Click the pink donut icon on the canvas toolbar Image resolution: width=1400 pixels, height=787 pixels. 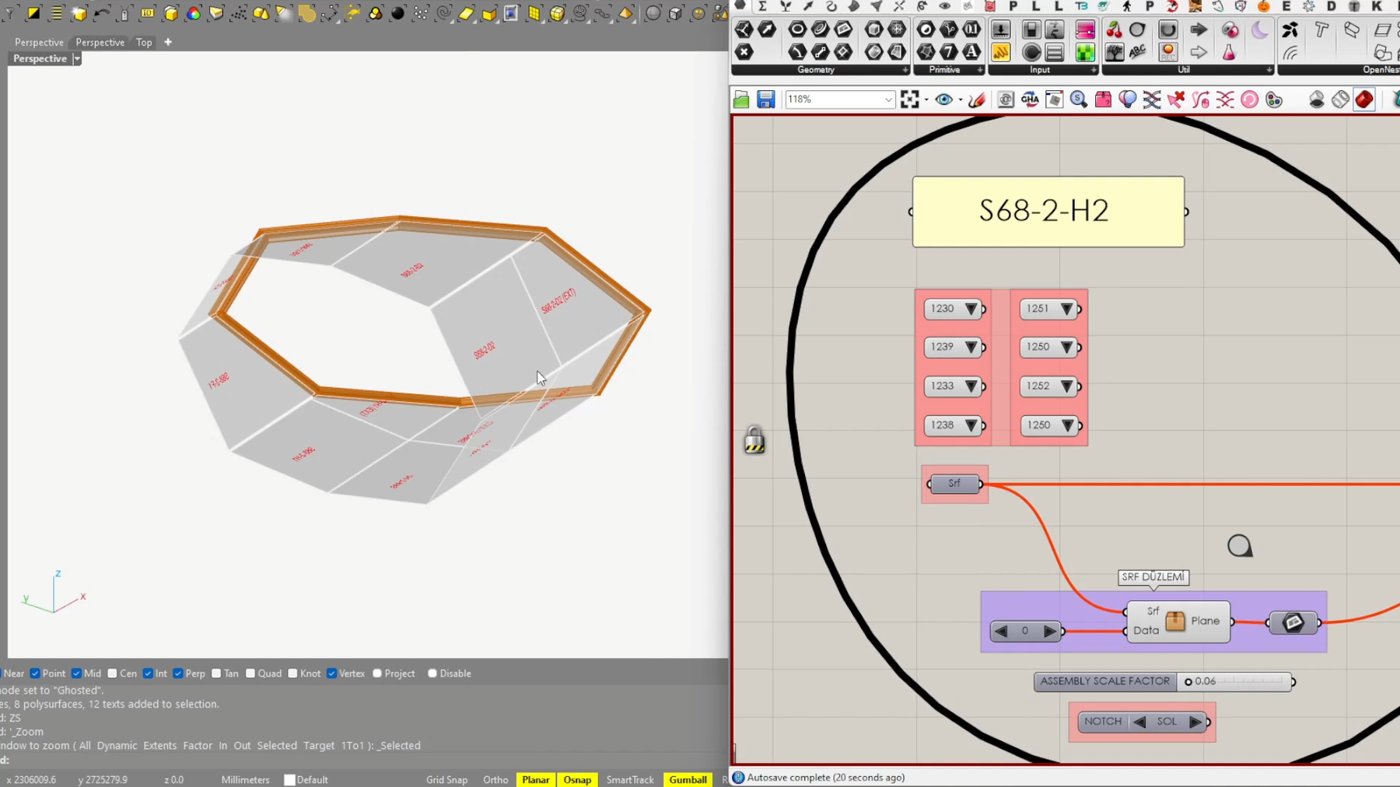[x=1249, y=100]
